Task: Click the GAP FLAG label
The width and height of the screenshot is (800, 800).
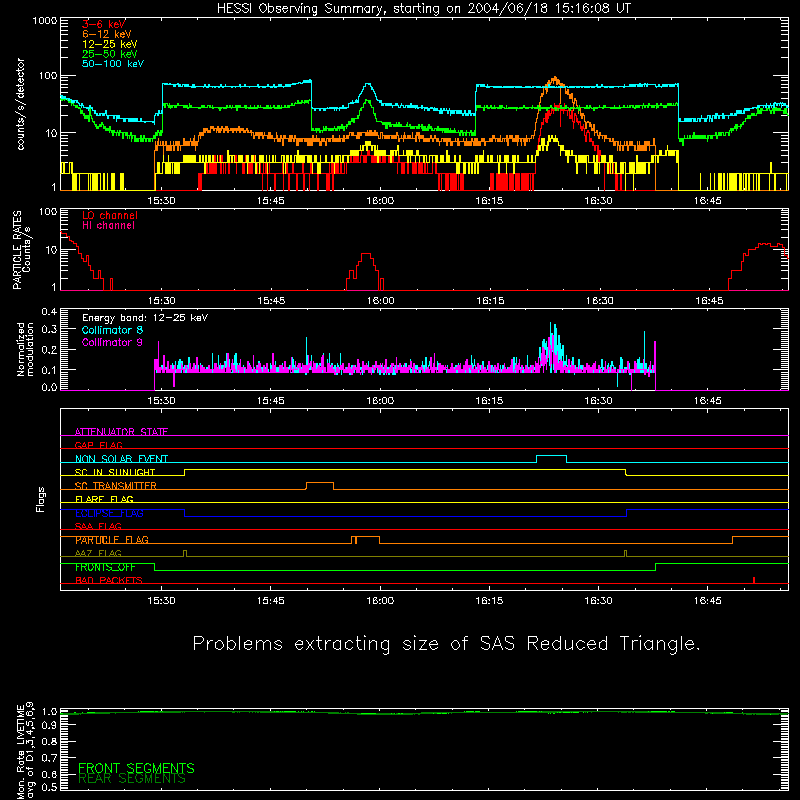Action: [x=98, y=445]
